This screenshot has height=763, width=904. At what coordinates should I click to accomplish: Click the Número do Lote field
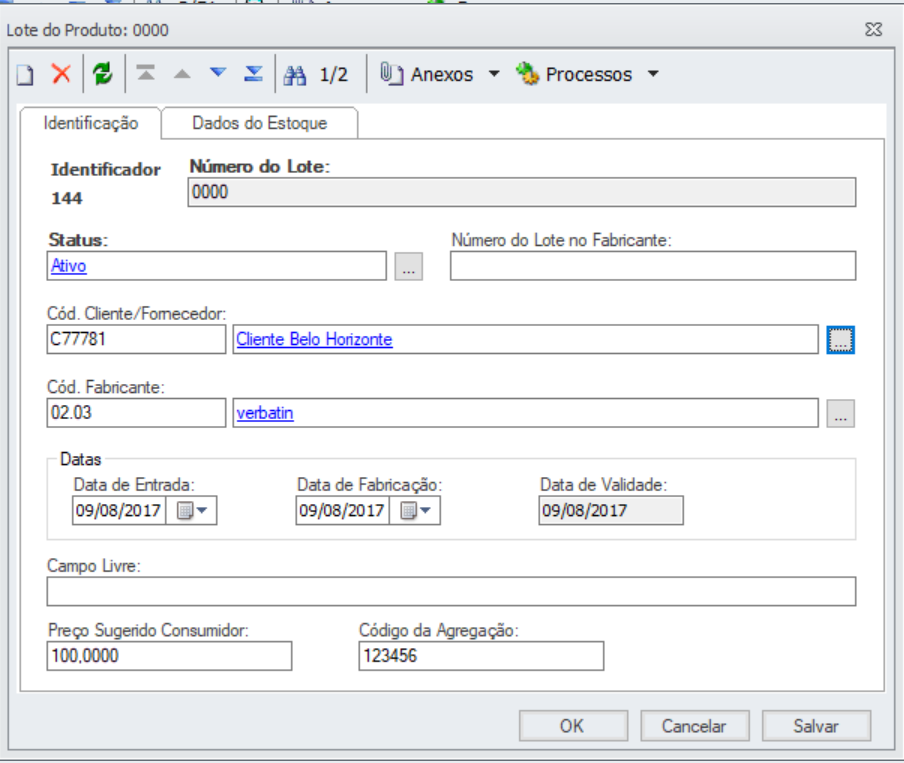click(522, 192)
